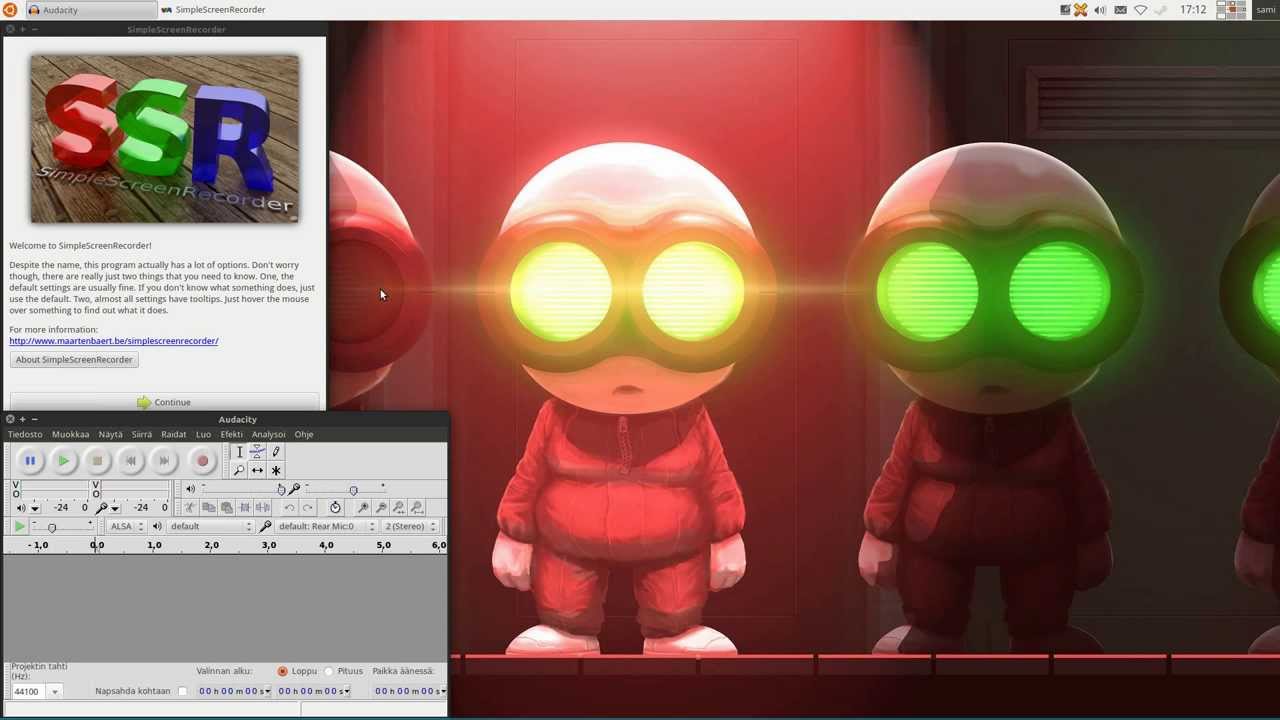The width and height of the screenshot is (1280, 720).
Task: Open the Analysoi menu
Action: coord(268,434)
